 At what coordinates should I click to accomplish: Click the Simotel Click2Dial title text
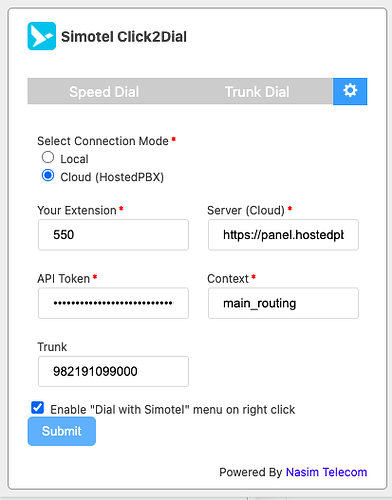click(x=124, y=37)
